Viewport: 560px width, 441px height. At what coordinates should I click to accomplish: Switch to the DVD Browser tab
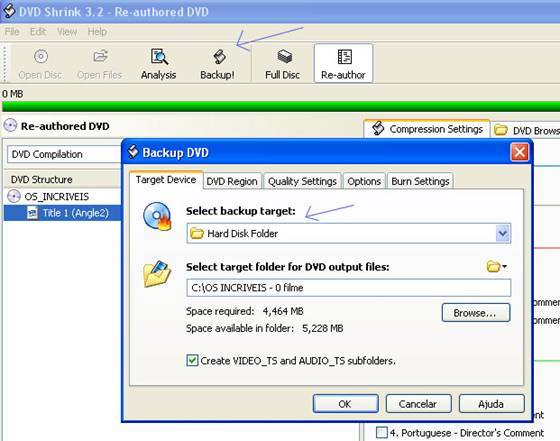coord(526,130)
